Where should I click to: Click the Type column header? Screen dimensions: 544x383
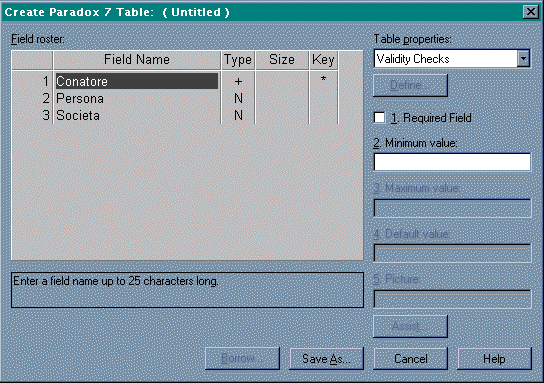(x=238, y=60)
